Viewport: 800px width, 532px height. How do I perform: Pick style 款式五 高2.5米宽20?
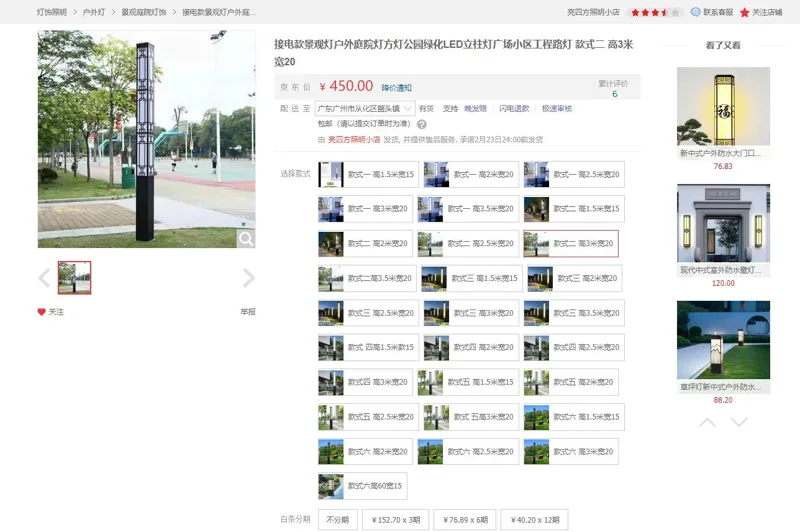(x=368, y=417)
